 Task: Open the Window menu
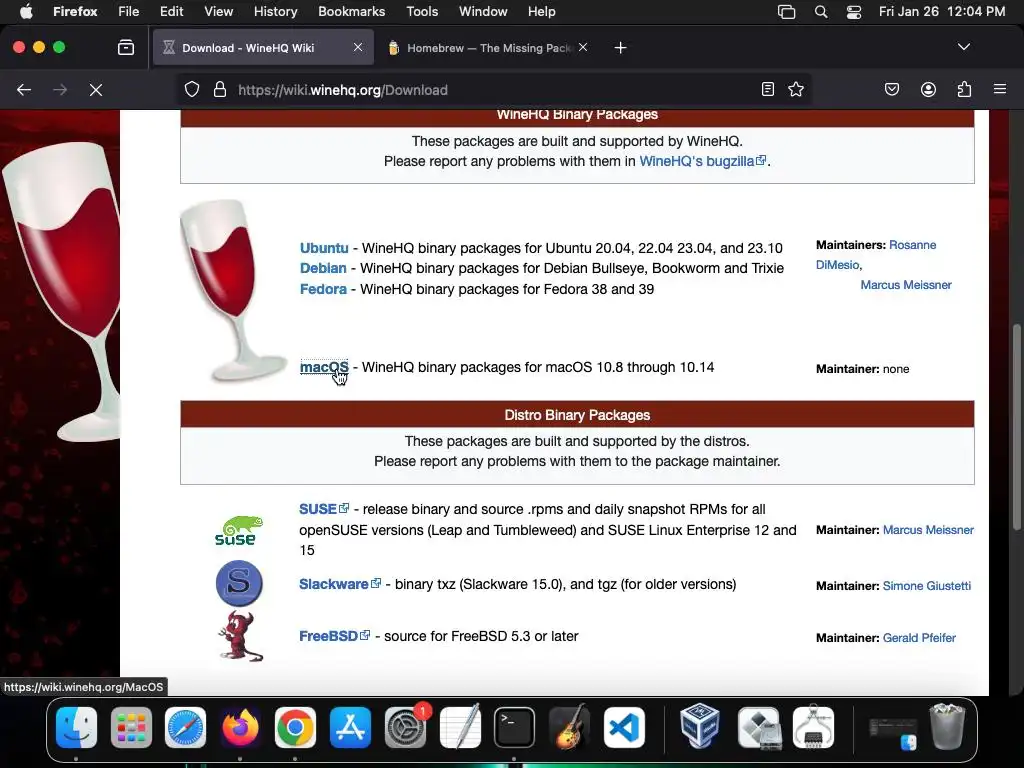(483, 11)
